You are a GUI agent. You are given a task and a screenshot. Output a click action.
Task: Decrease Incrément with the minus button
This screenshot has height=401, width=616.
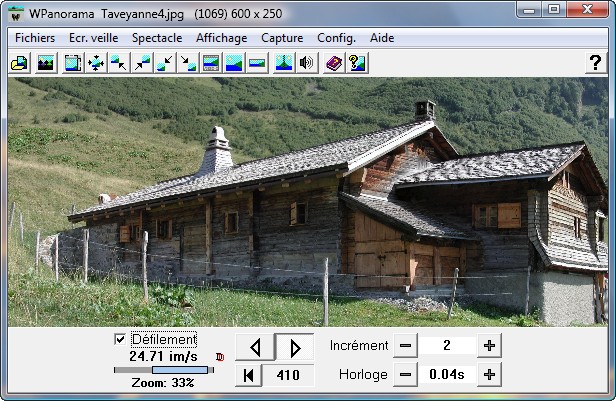pyautogui.click(x=405, y=346)
